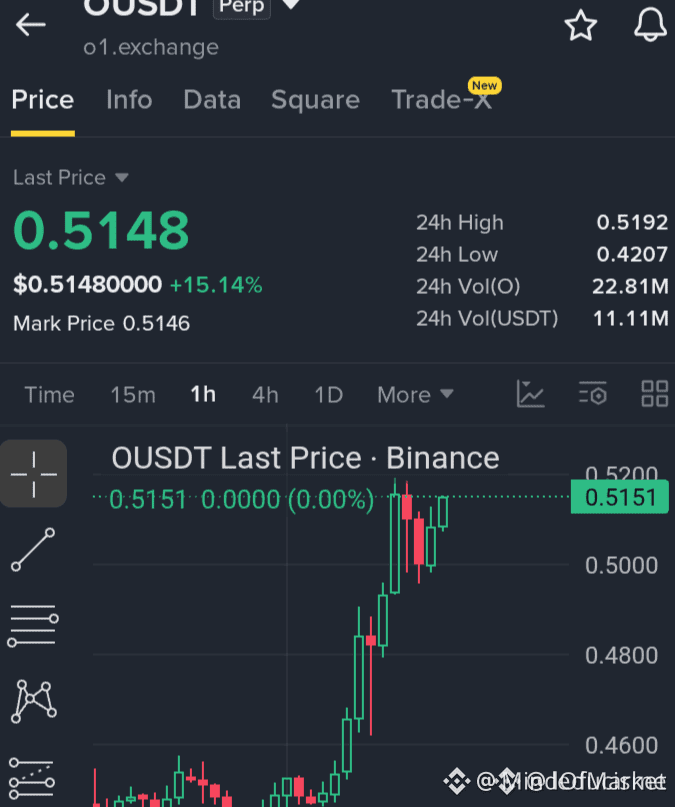The image size is (675, 807).
Task: Click the $0.51480000 dollar price
Action: tap(87, 285)
